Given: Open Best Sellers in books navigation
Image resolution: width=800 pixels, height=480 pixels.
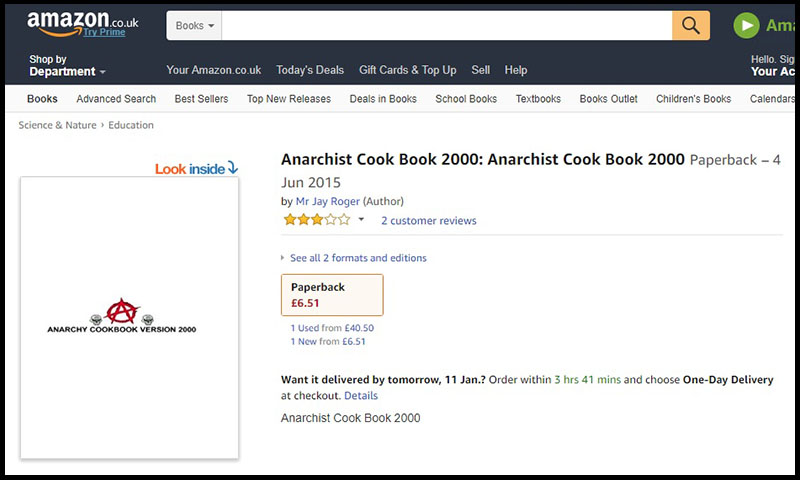Looking at the screenshot, I should point(201,99).
